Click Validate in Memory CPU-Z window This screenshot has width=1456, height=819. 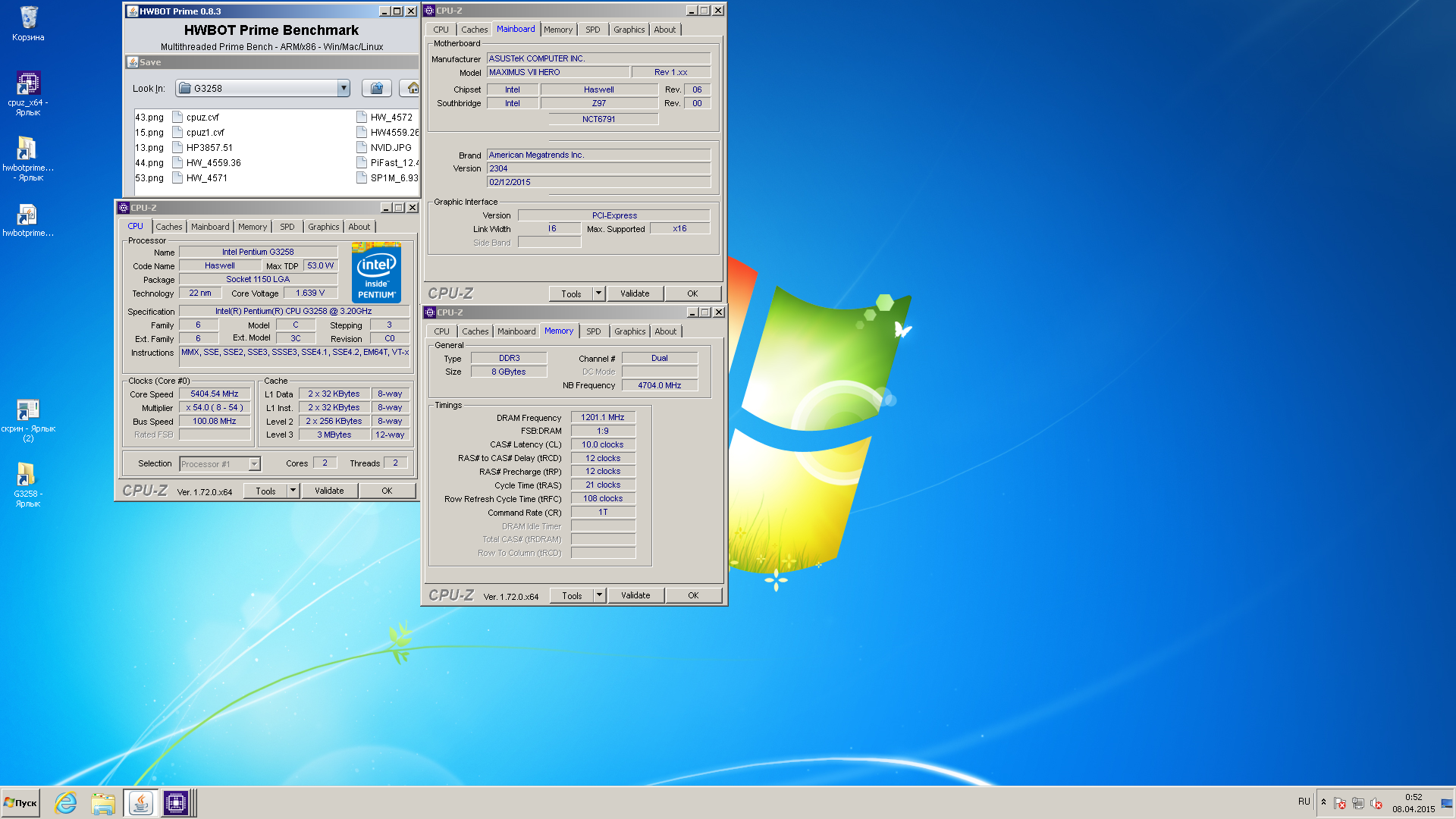635,595
